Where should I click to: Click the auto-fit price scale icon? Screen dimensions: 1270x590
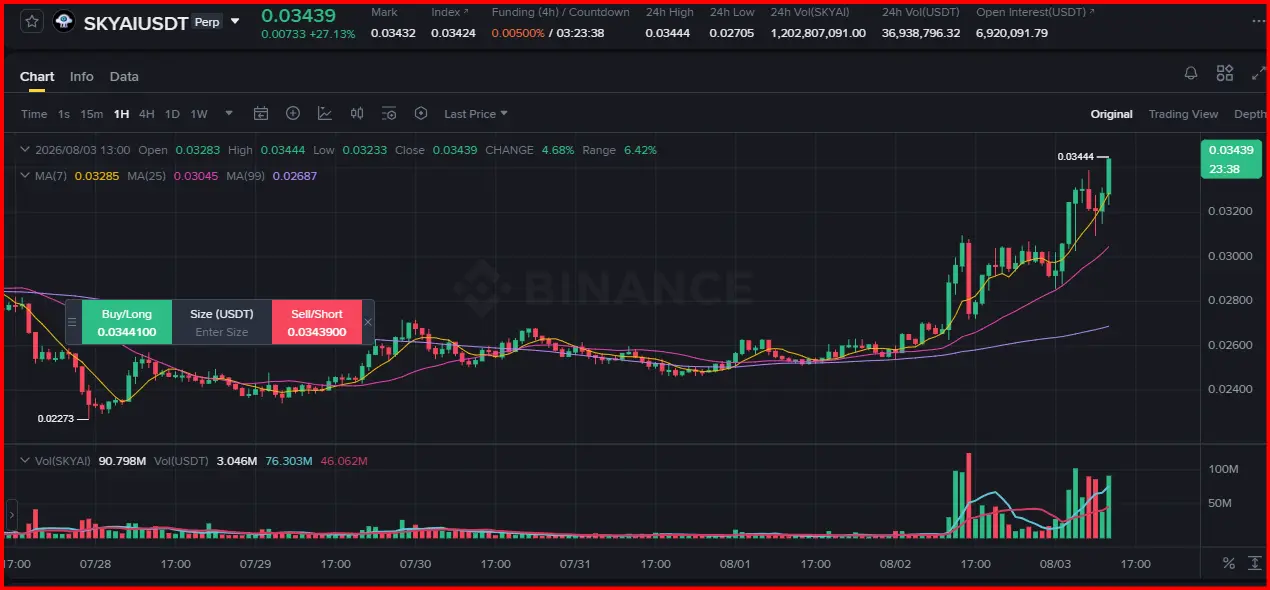point(1256,564)
